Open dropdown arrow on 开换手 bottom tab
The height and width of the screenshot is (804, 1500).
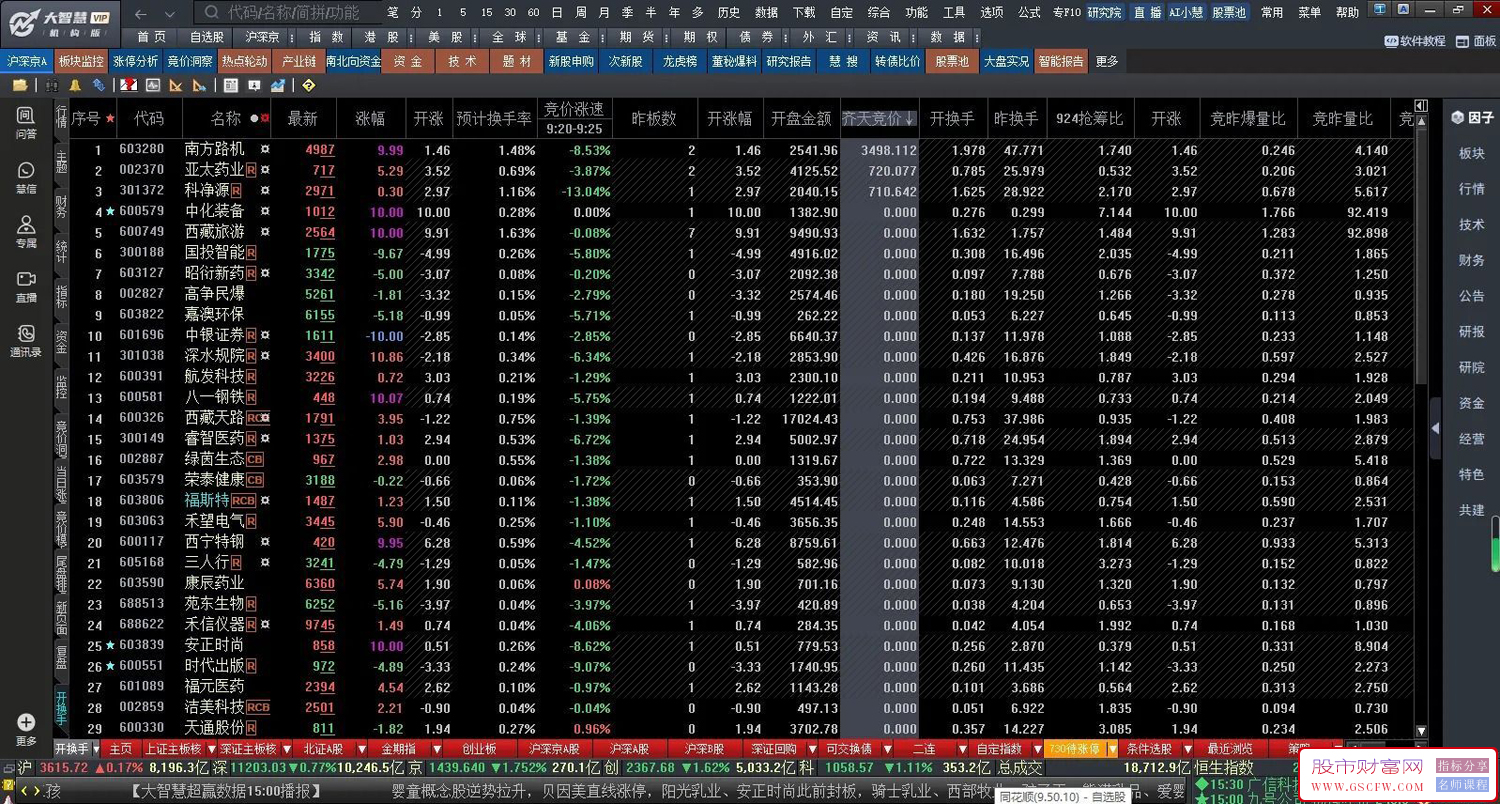(96, 749)
